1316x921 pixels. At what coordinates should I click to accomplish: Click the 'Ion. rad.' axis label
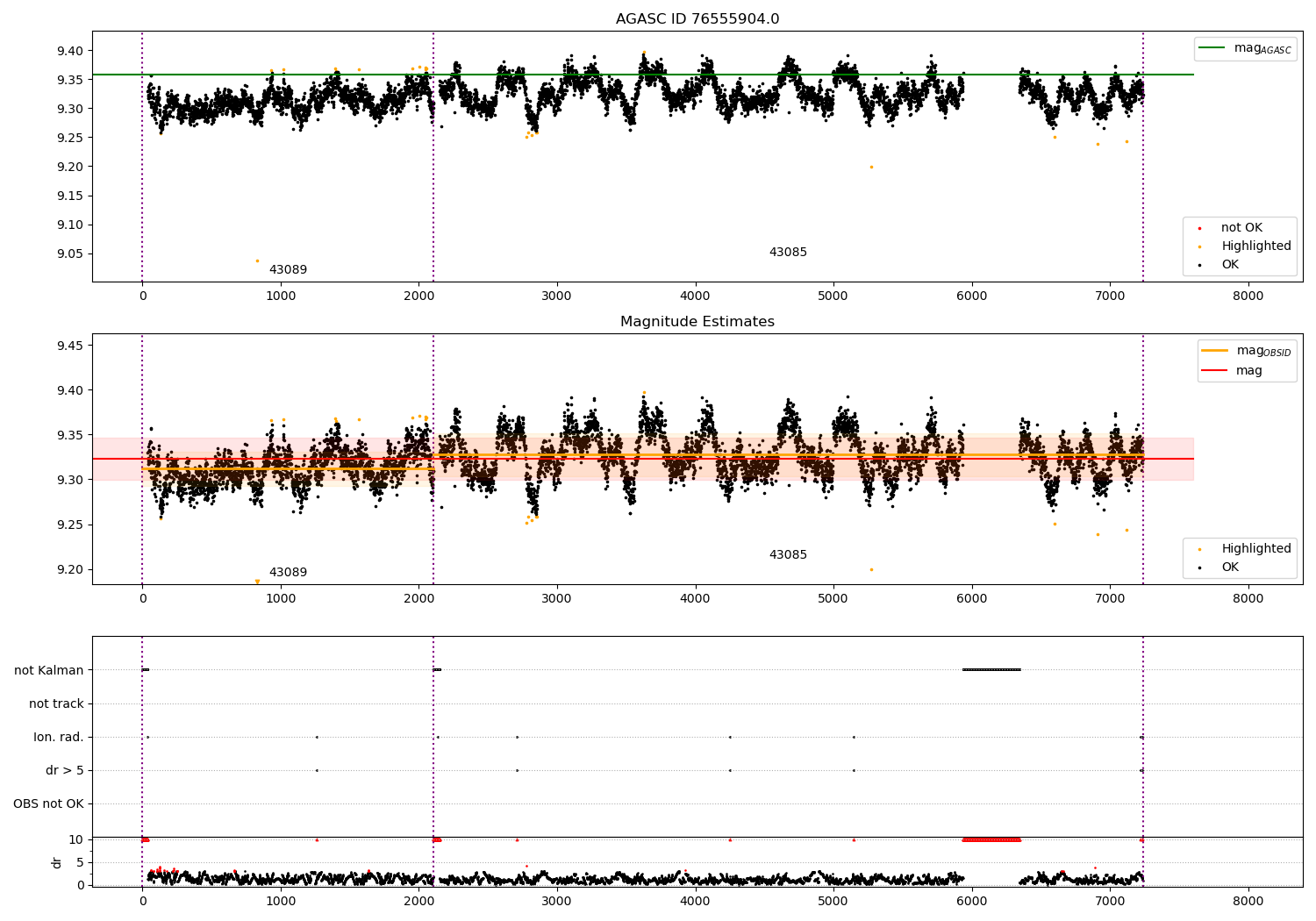[x=59, y=738]
